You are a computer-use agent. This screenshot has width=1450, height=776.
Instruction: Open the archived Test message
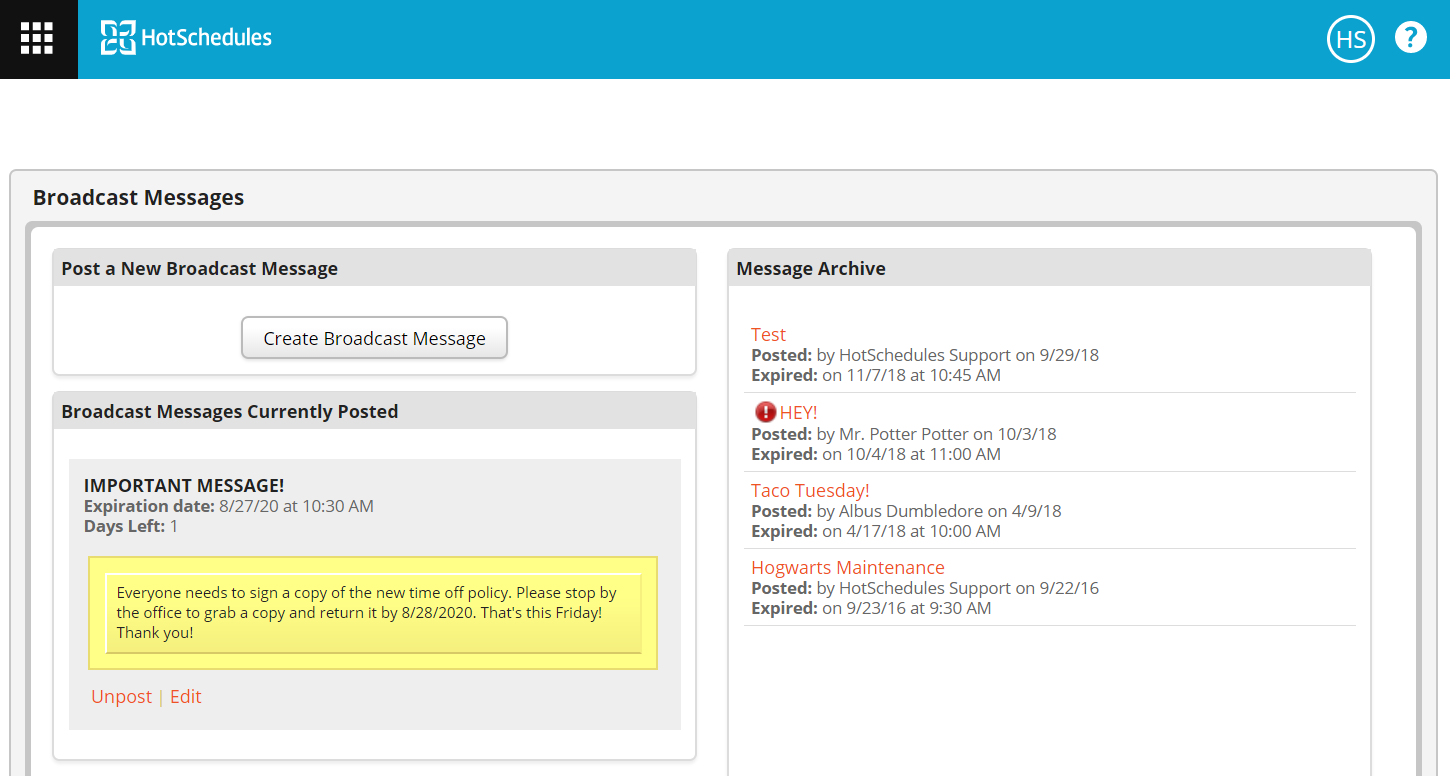[x=768, y=335]
